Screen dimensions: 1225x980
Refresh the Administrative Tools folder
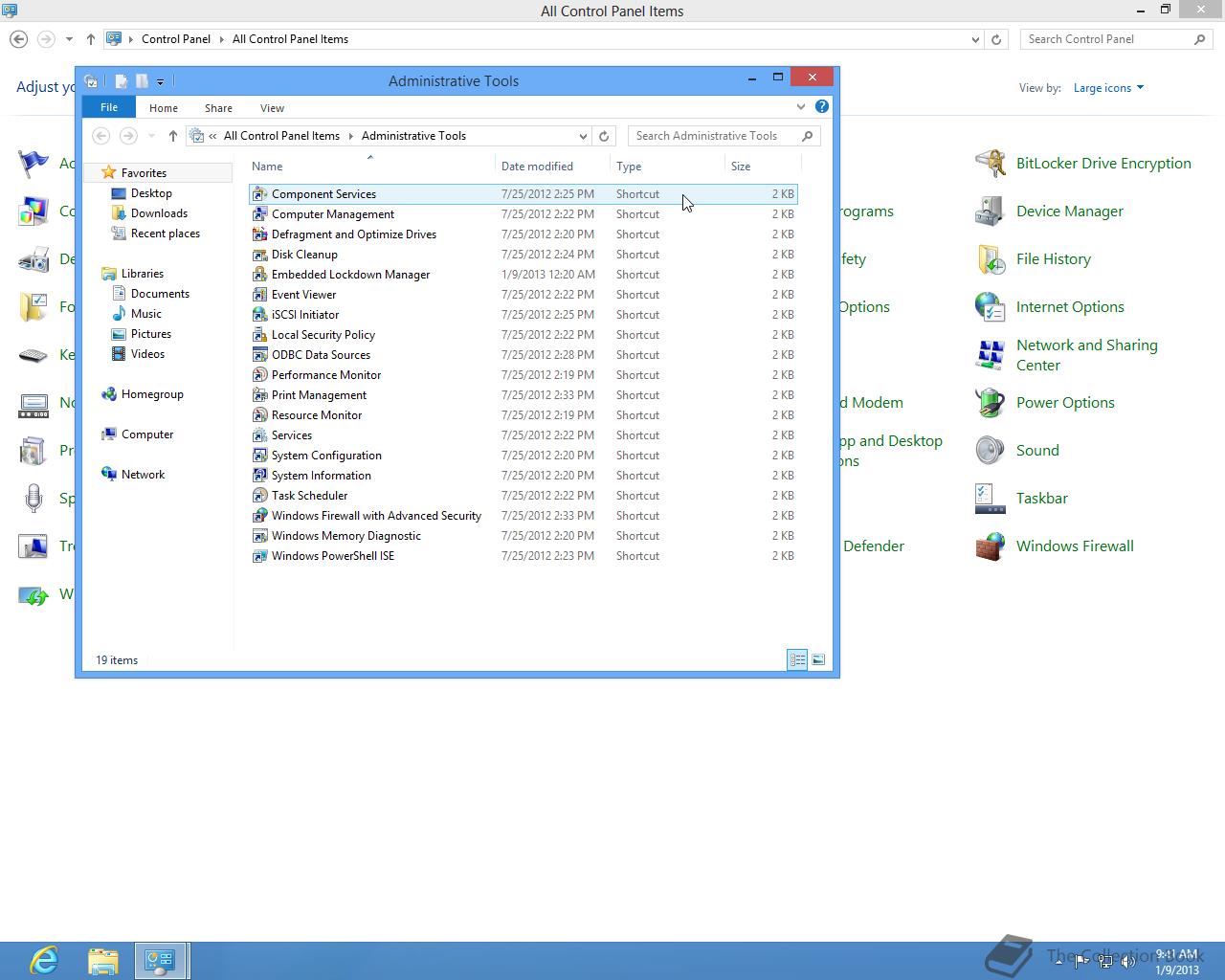[x=604, y=136]
